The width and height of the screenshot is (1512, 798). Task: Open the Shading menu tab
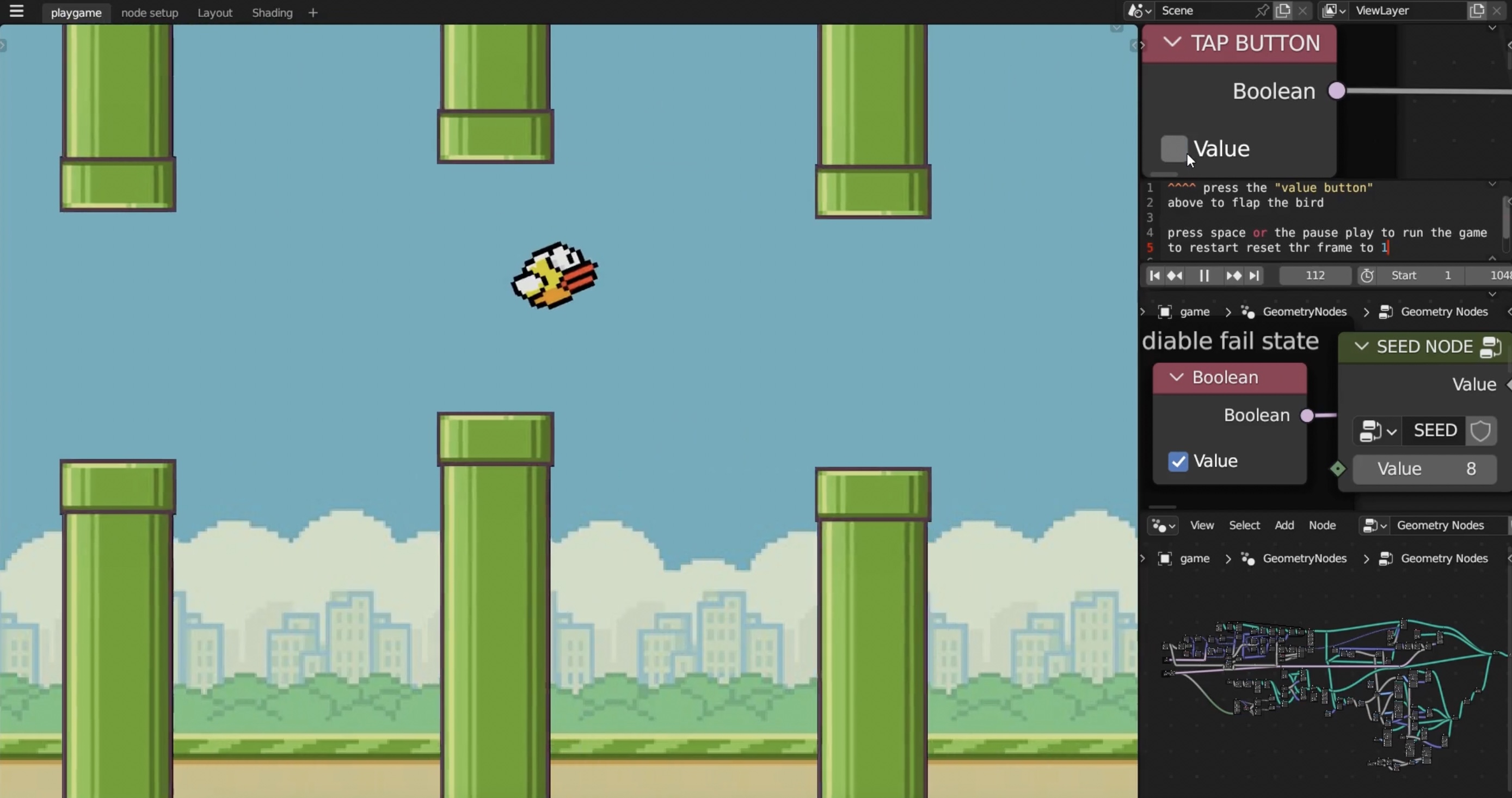[x=272, y=12]
